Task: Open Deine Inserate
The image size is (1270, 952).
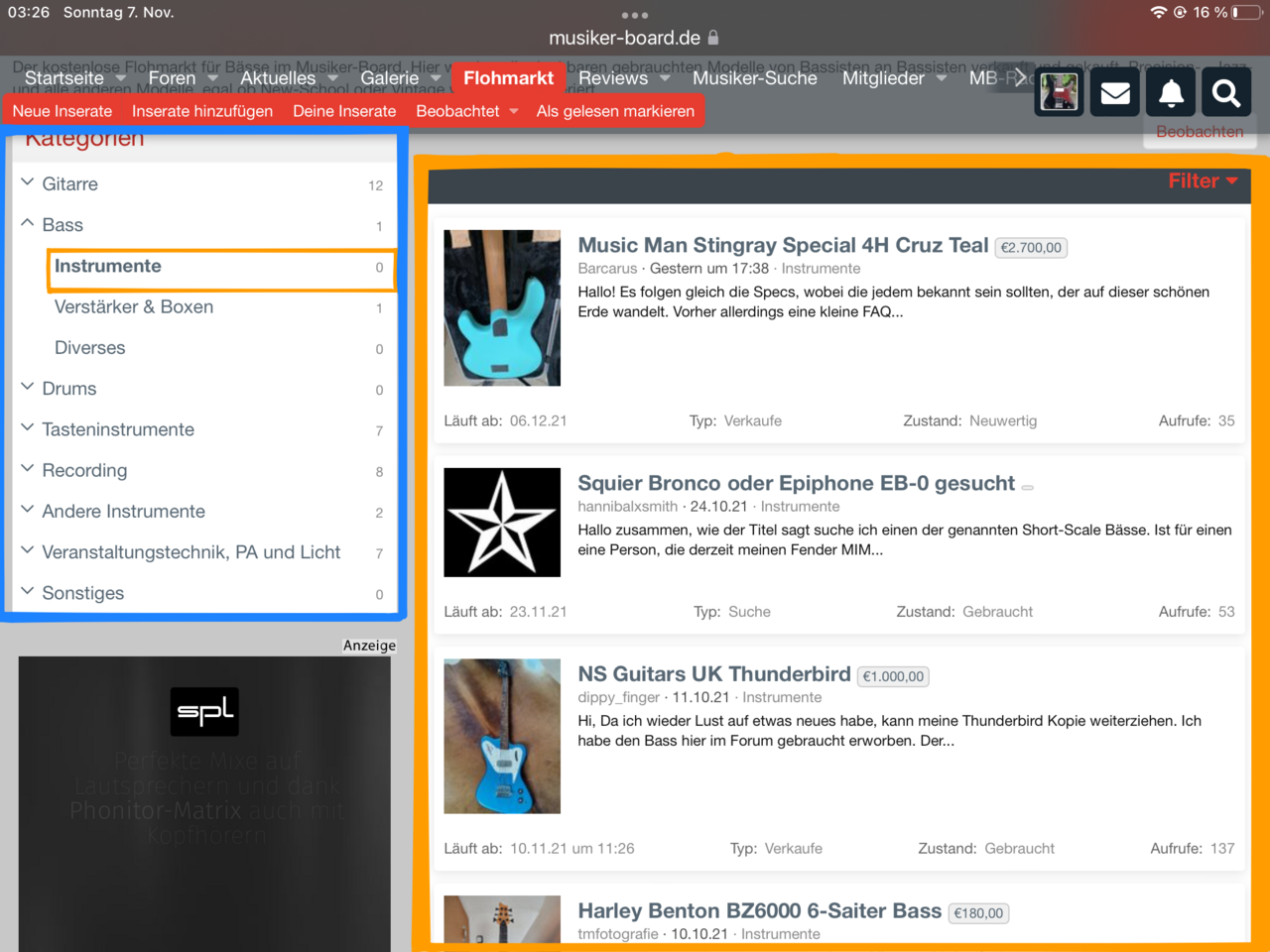Action: pyautogui.click(x=344, y=111)
